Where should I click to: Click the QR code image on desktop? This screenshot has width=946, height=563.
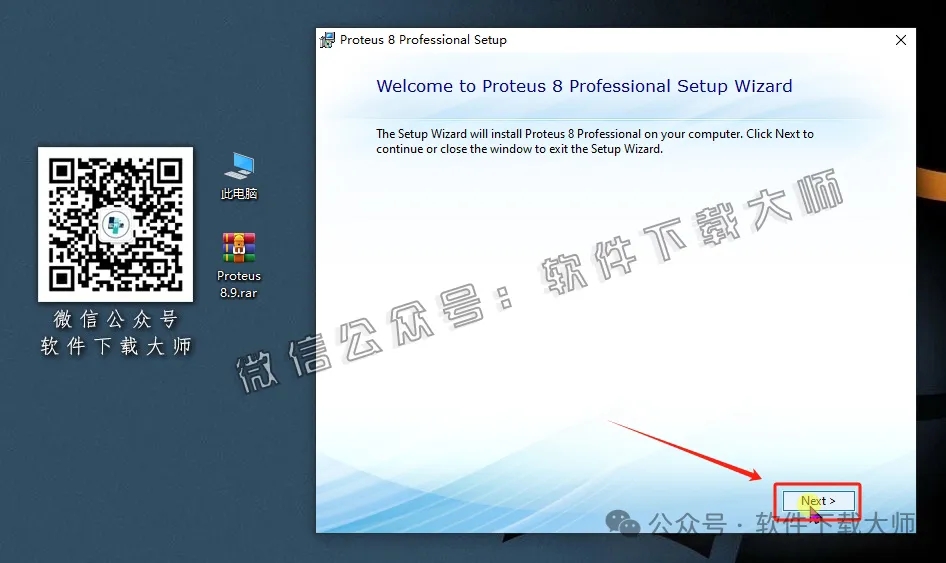click(x=115, y=224)
